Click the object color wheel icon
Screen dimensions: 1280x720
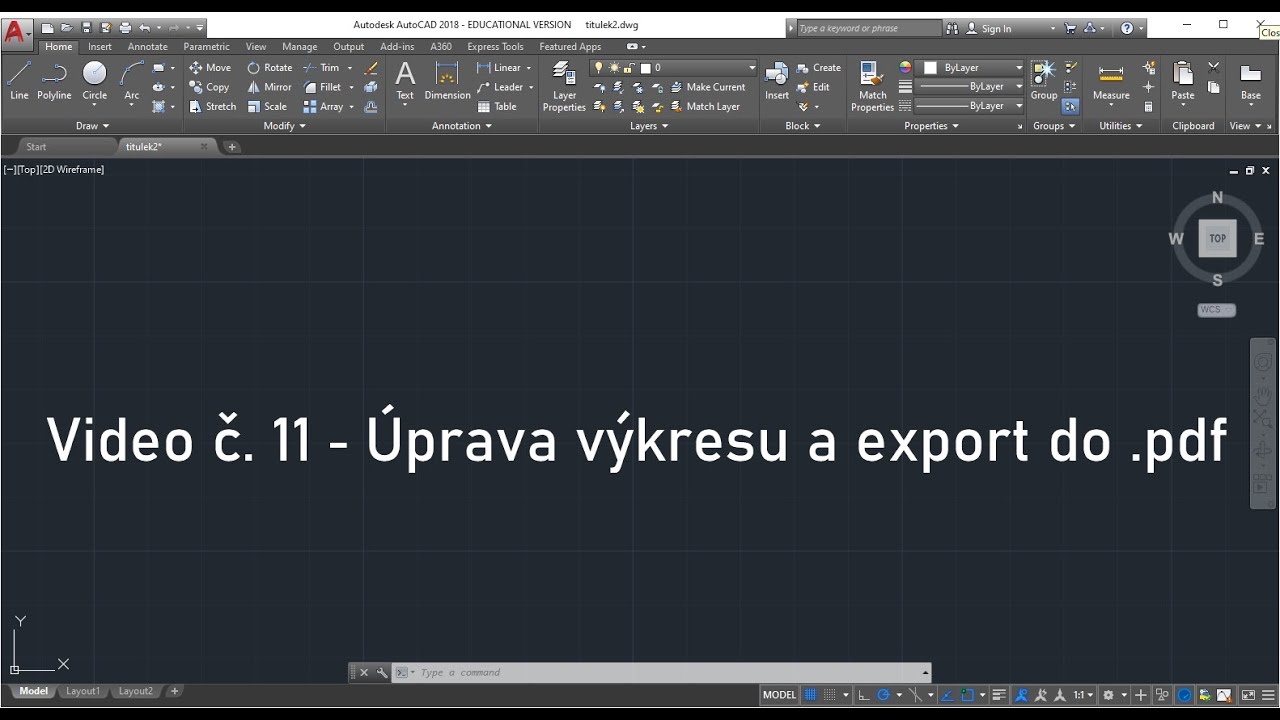(905, 68)
